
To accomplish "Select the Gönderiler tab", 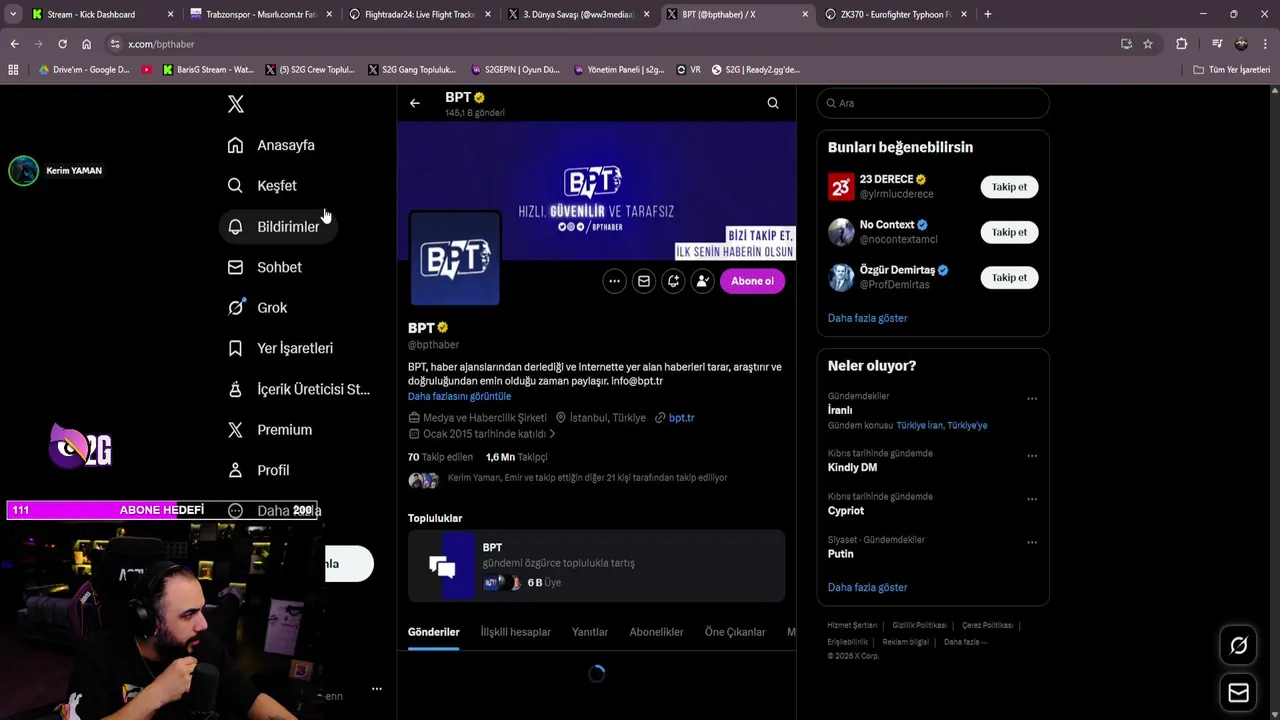I will coord(433,632).
